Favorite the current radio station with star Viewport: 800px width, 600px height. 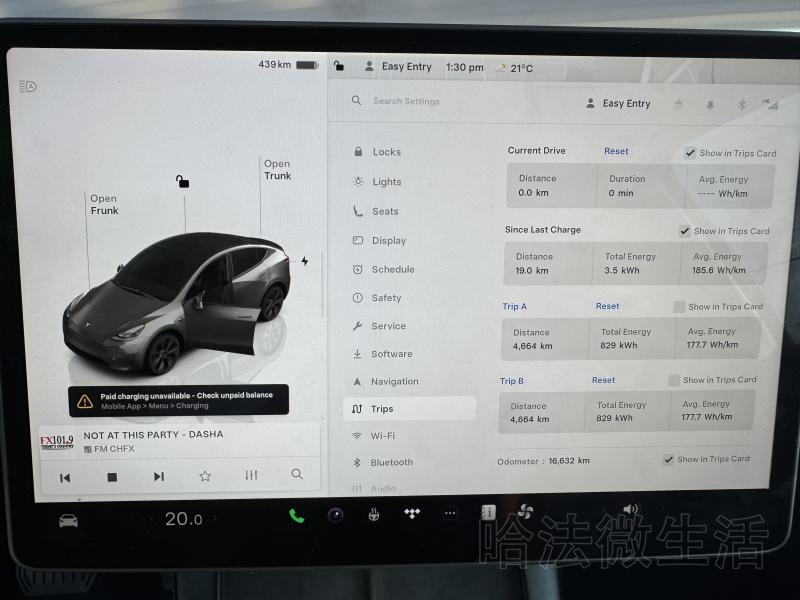click(x=205, y=476)
